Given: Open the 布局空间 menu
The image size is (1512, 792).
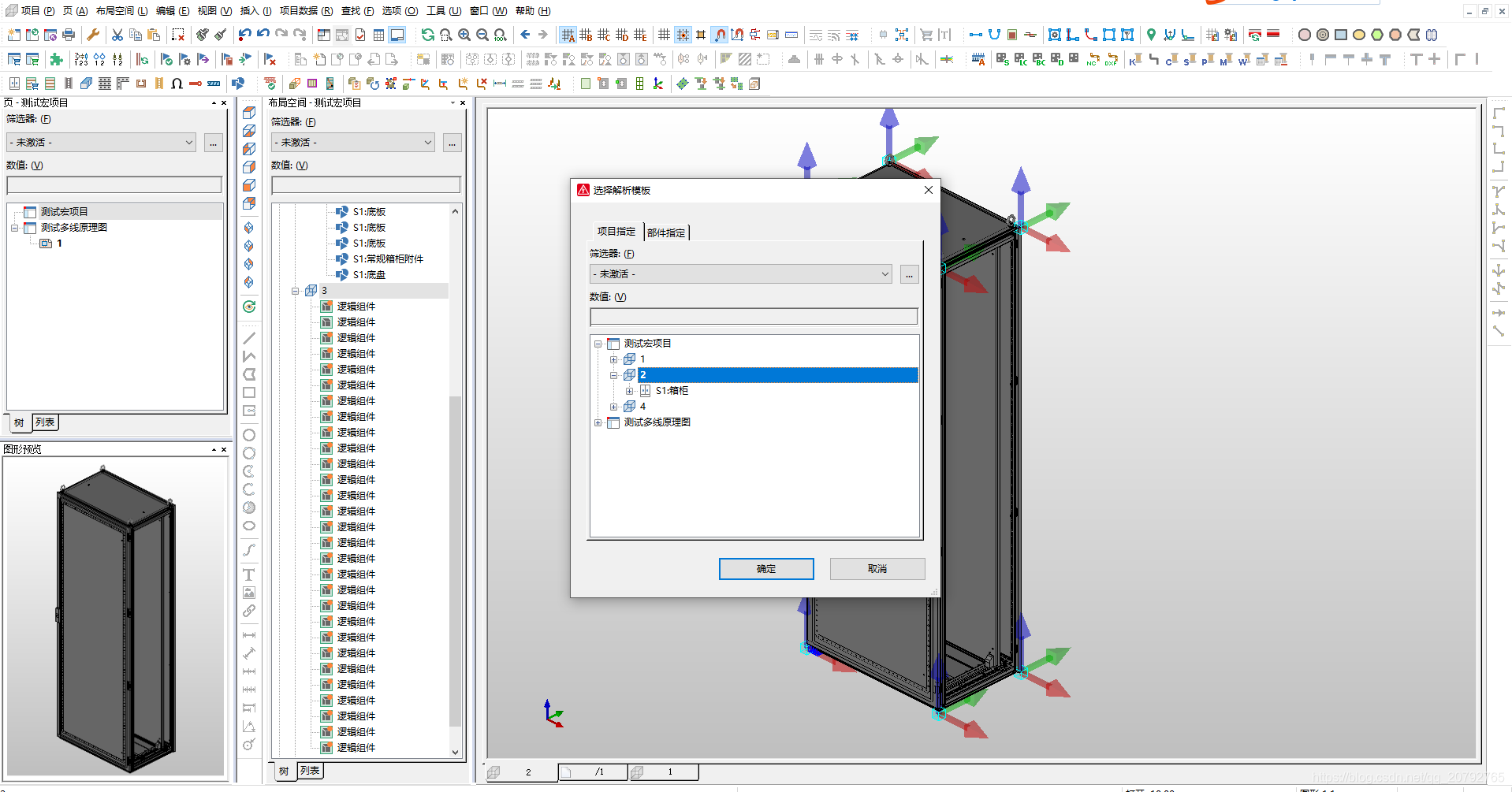Looking at the screenshot, I should pos(121,11).
